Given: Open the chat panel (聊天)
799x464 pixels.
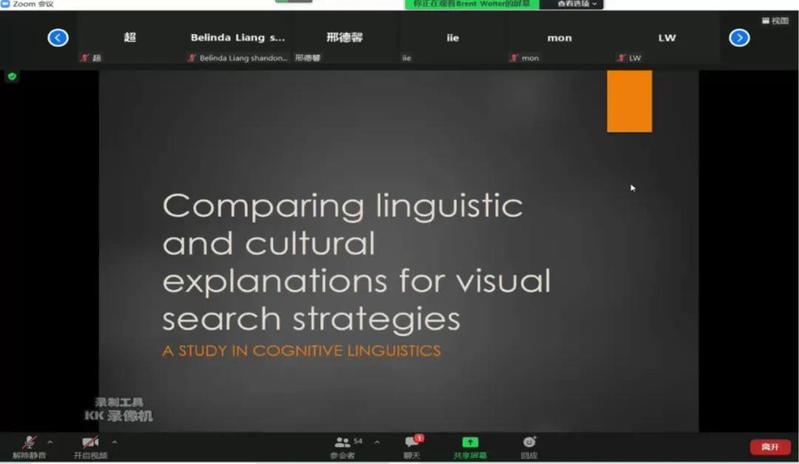Looking at the screenshot, I should point(411,443).
